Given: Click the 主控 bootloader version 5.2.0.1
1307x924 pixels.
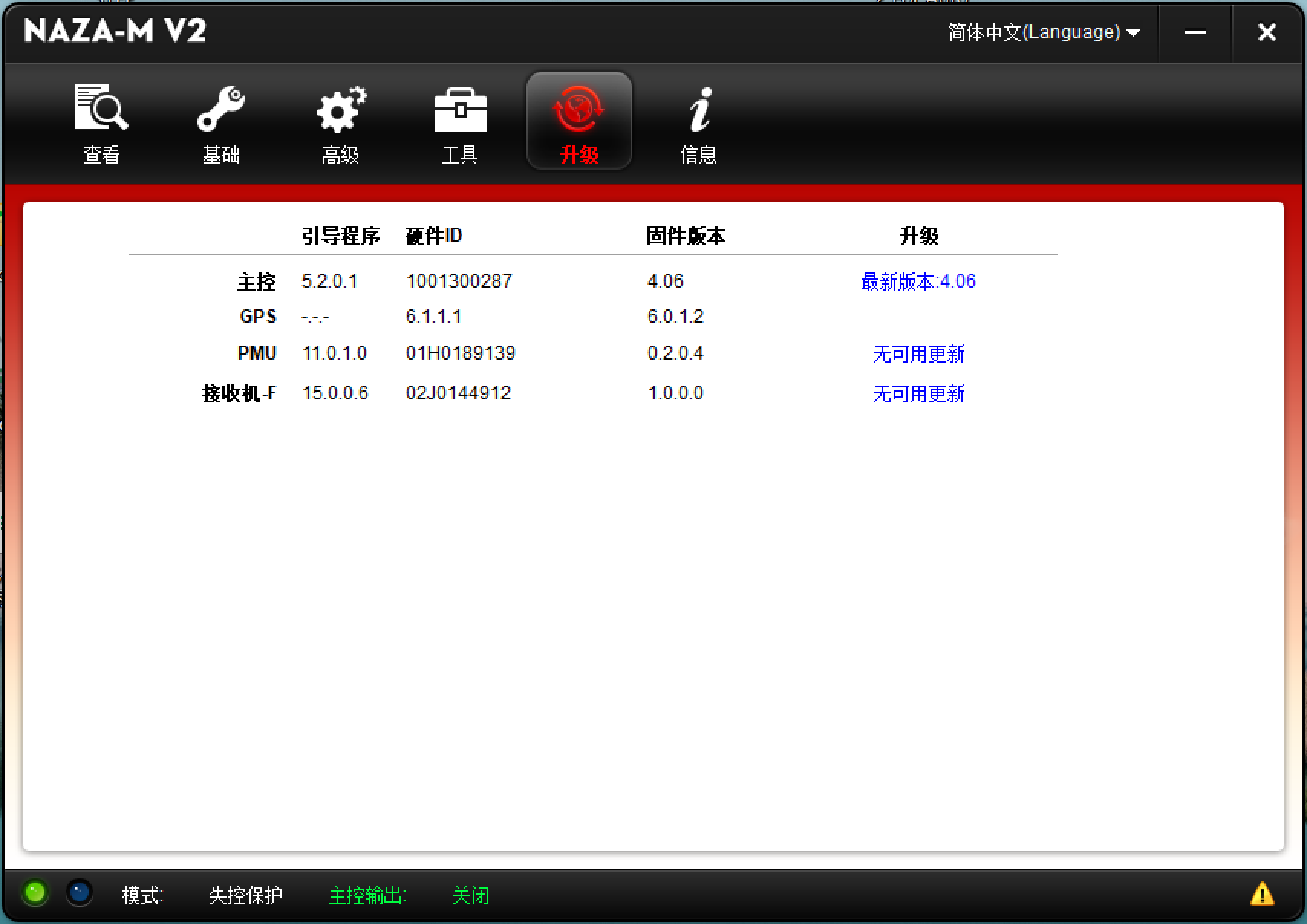Looking at the screenshot, I should (x=329, y=281).
